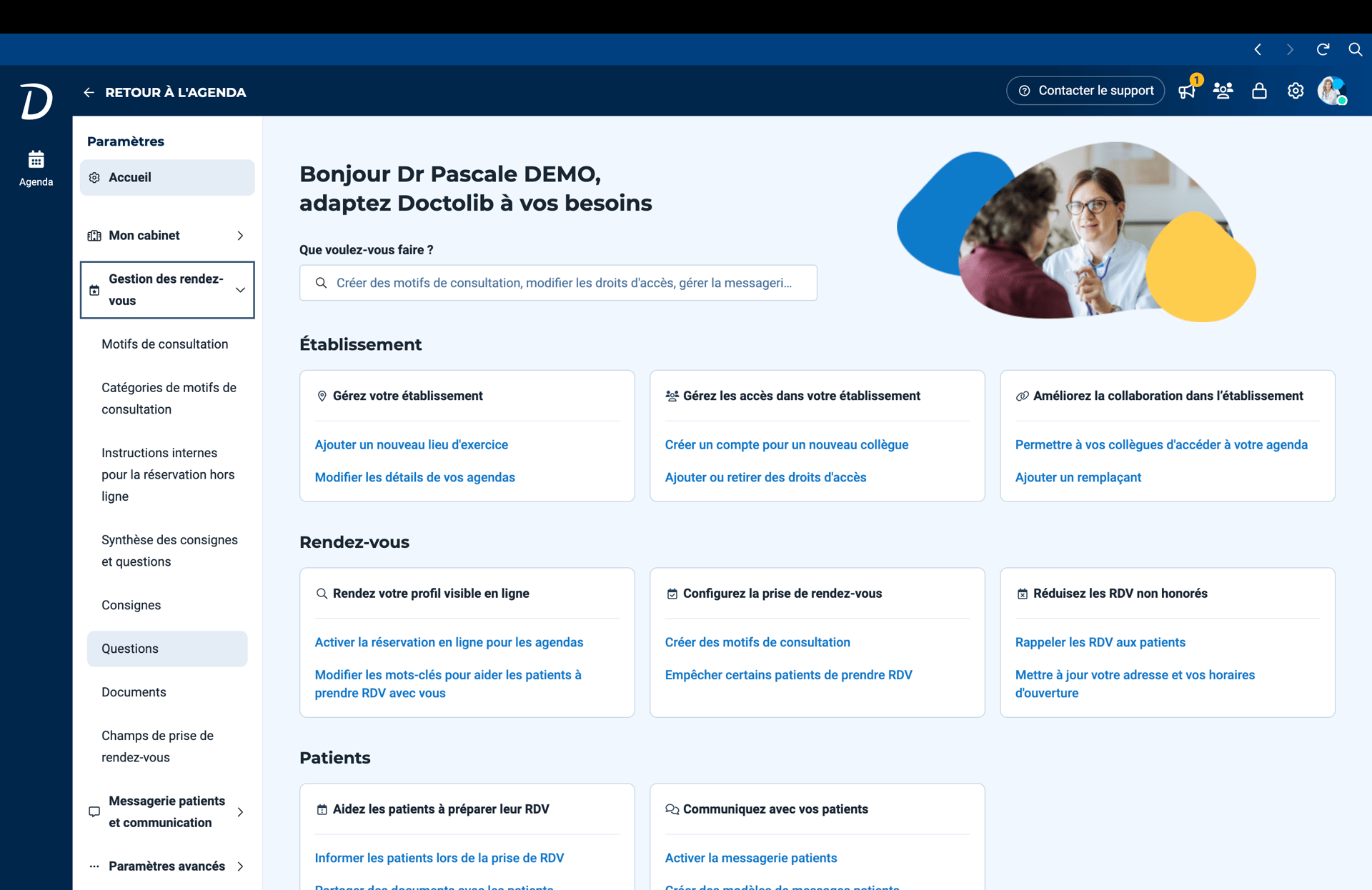Screen dimensions: 1372x890
Task: Click Mettre à jour votre adresse et vos horaires
Action: tap(1135, 684)
